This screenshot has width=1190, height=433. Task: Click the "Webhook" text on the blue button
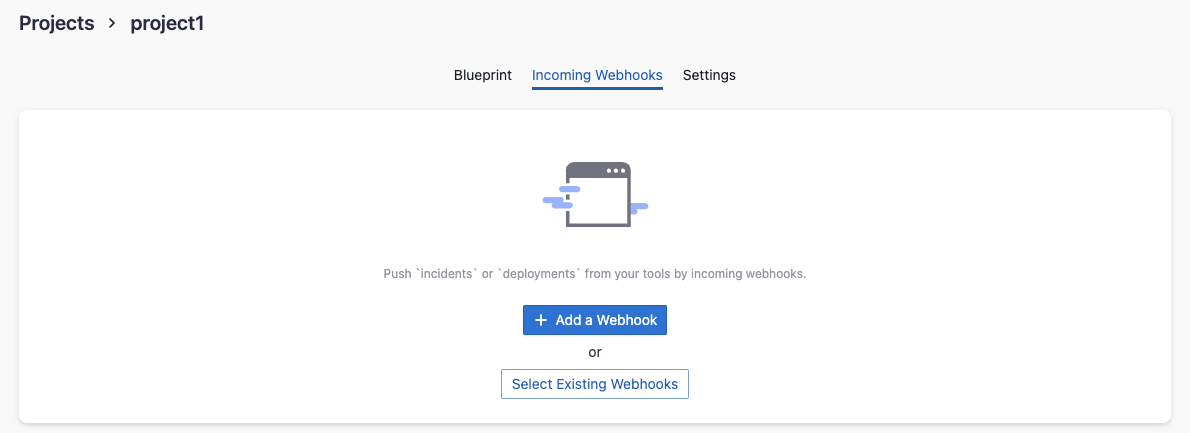click(x=626, y=320)
